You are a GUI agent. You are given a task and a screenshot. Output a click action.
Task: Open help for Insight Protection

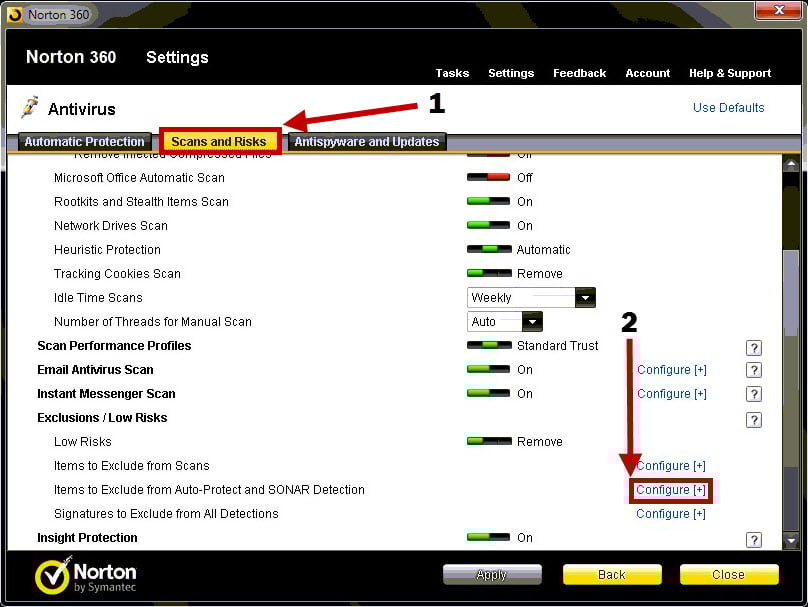(754, 539)
